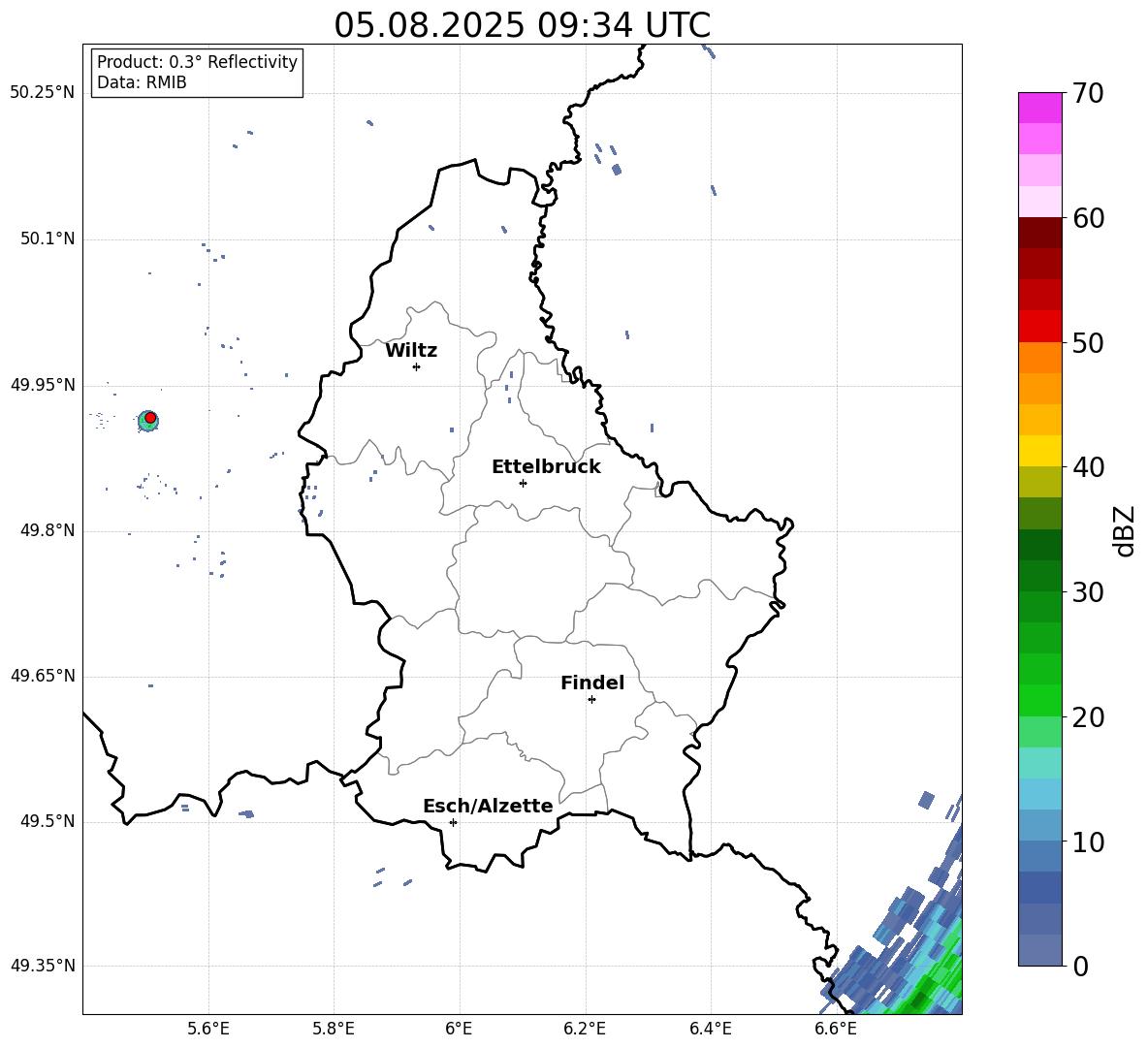The height and width of the screenshot is (1048, 1148).
Task: Click the Findel station label
Action: (x=592, y=683)
